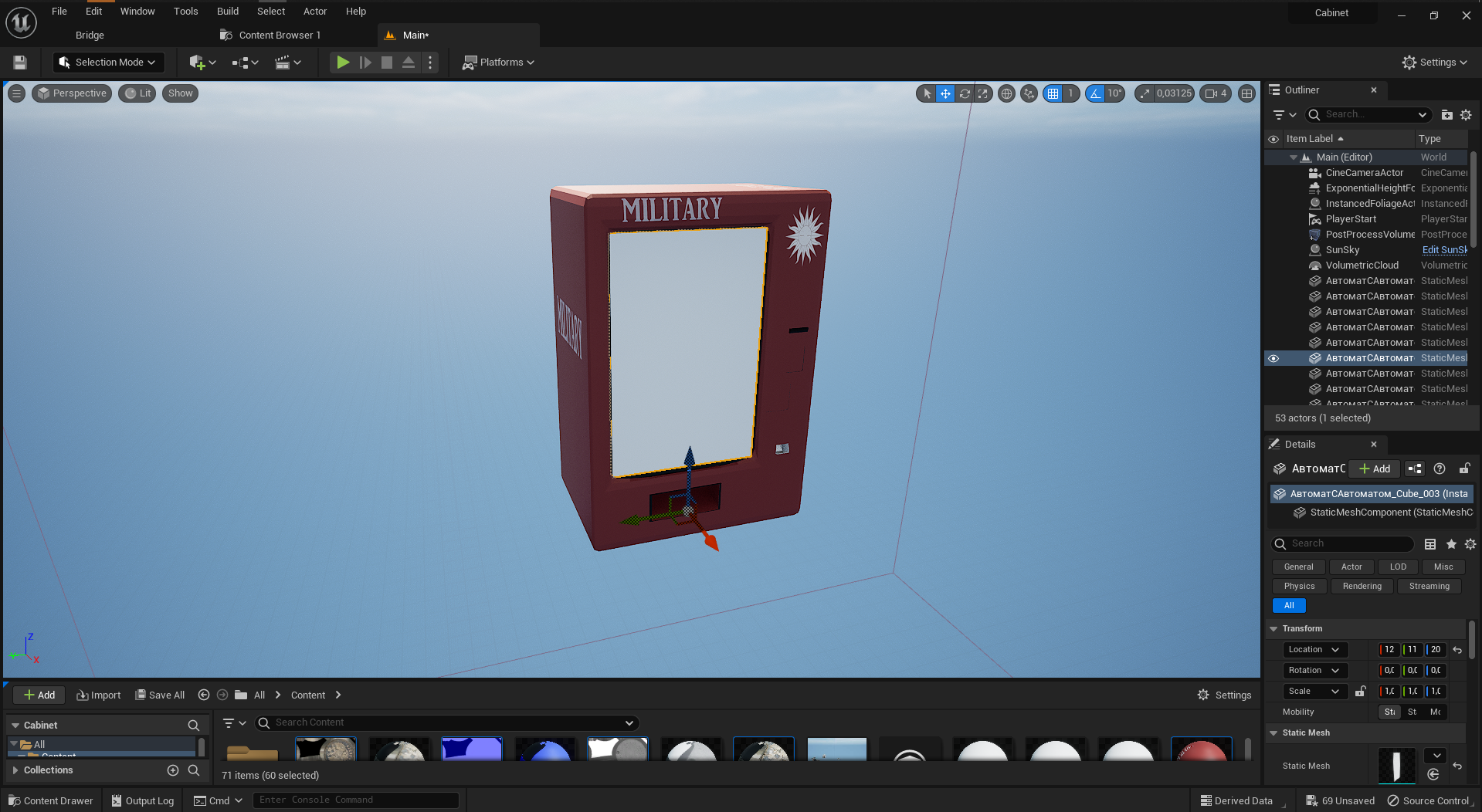
Task: Select the translate gizmo tool
Action: pos(945,93)
